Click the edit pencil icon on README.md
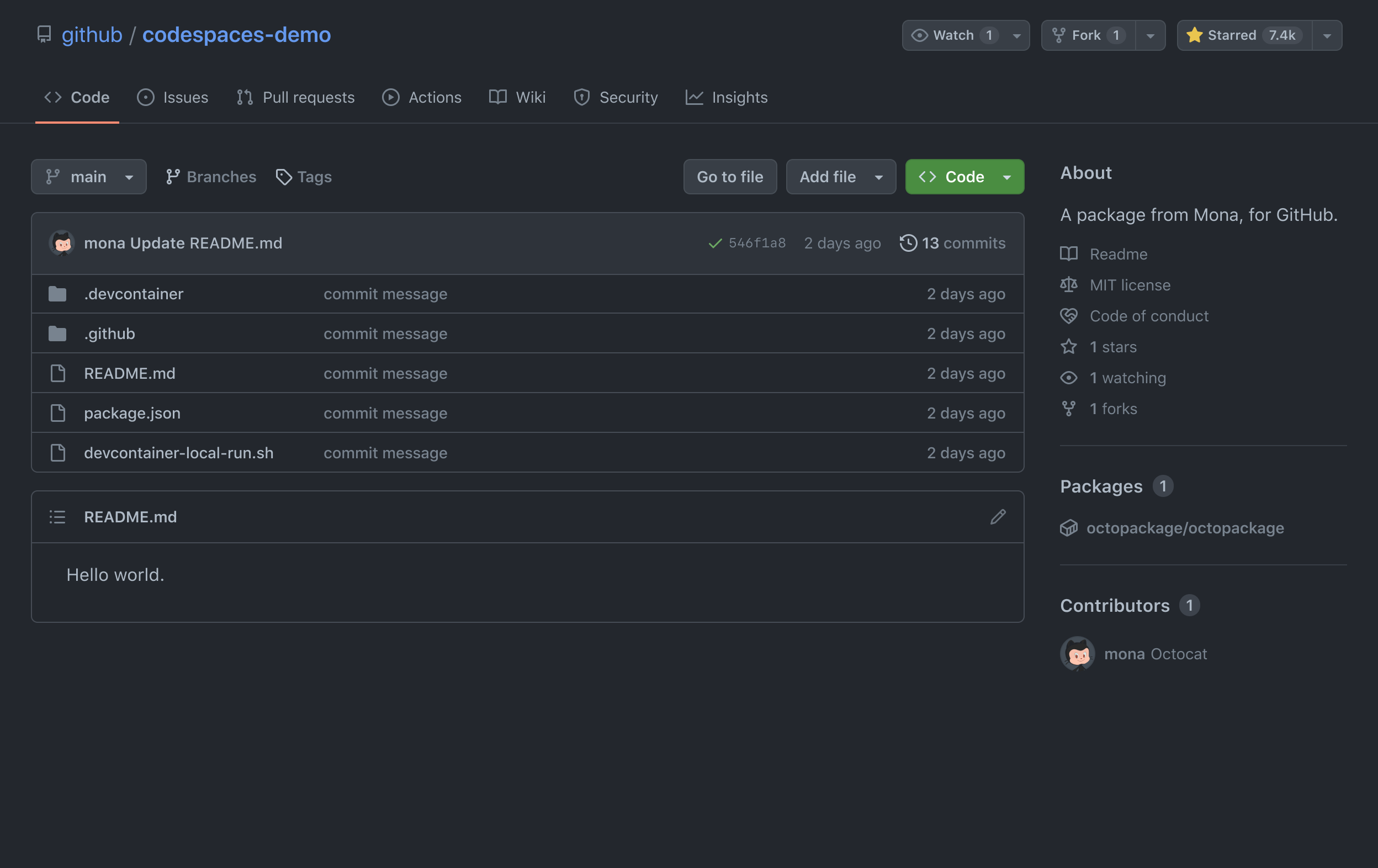This screenshot has height=868, width=1378. click(997, 517)
